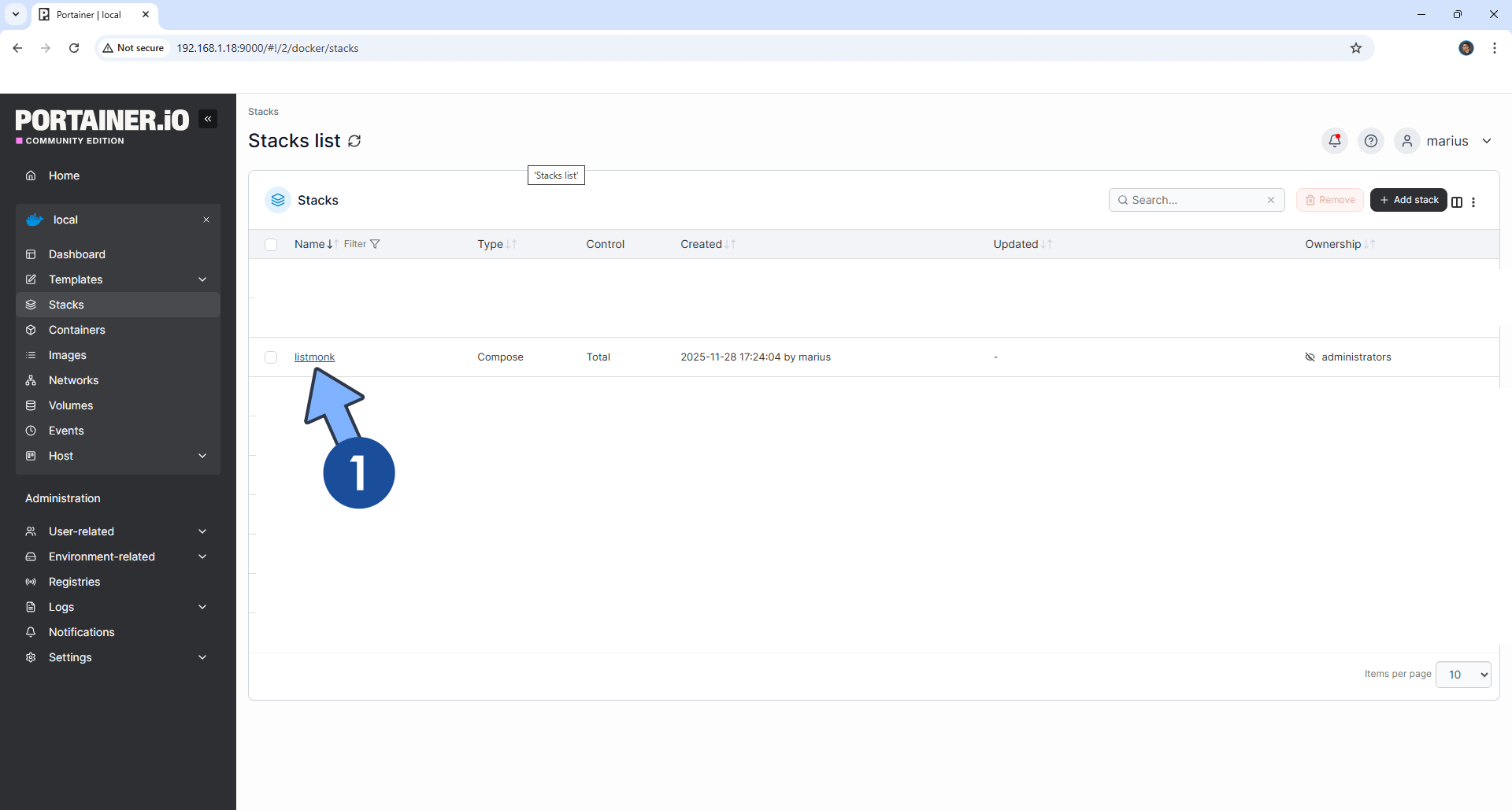This screenshot has height=810, width=1512.
Task: Expand the Host section
Action: (x=202, y=456)
